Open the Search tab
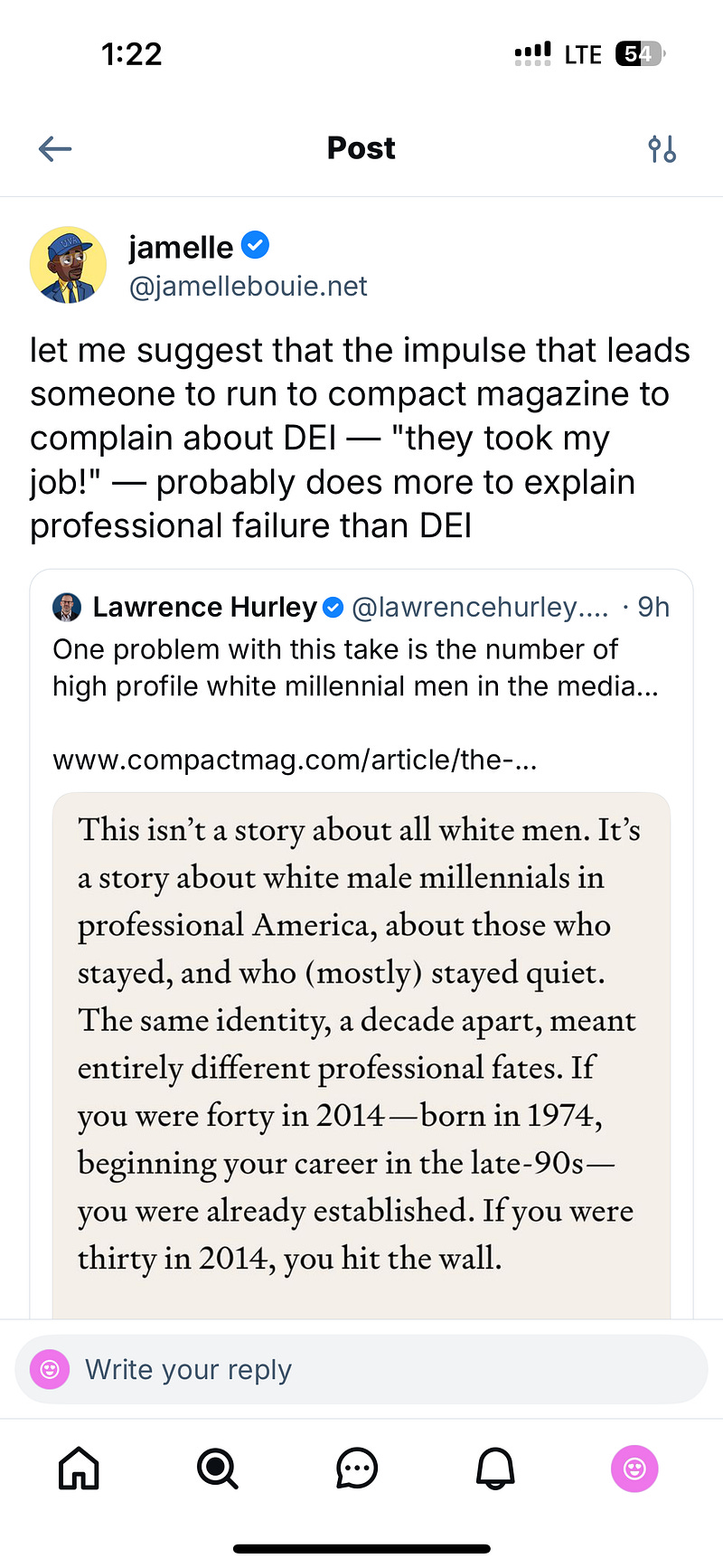This screenshot has width=723, height=1568. [x=218, y=1469]
